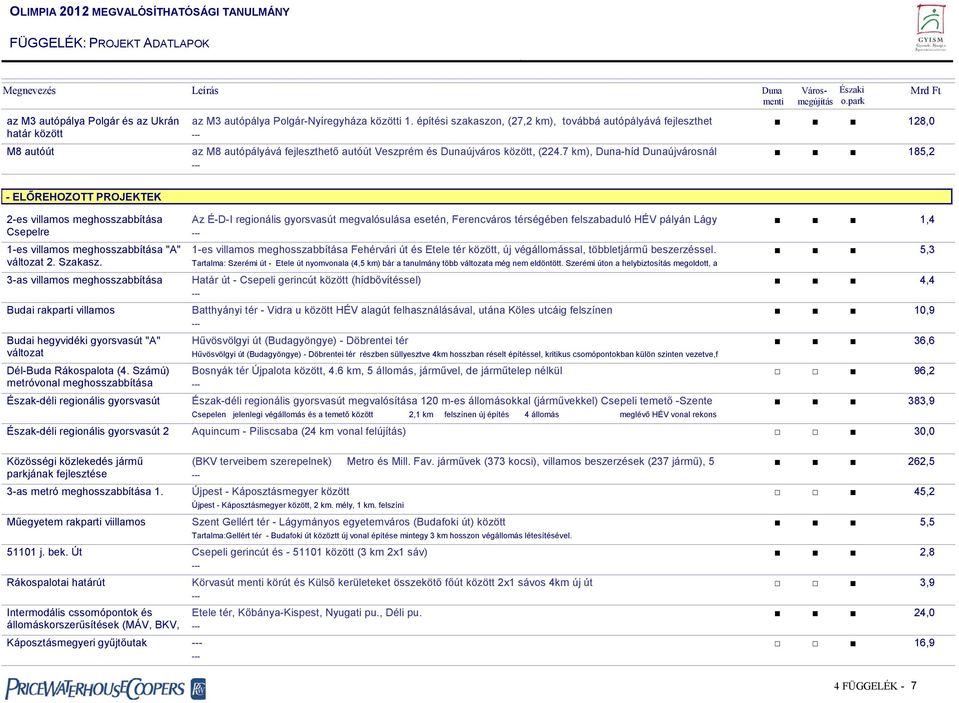This screenshot has height=703, width=959.
Task: Select "Budai hegyvidéki gyorsvasút "A" változat" row name
Action: (x=84, y=346)
